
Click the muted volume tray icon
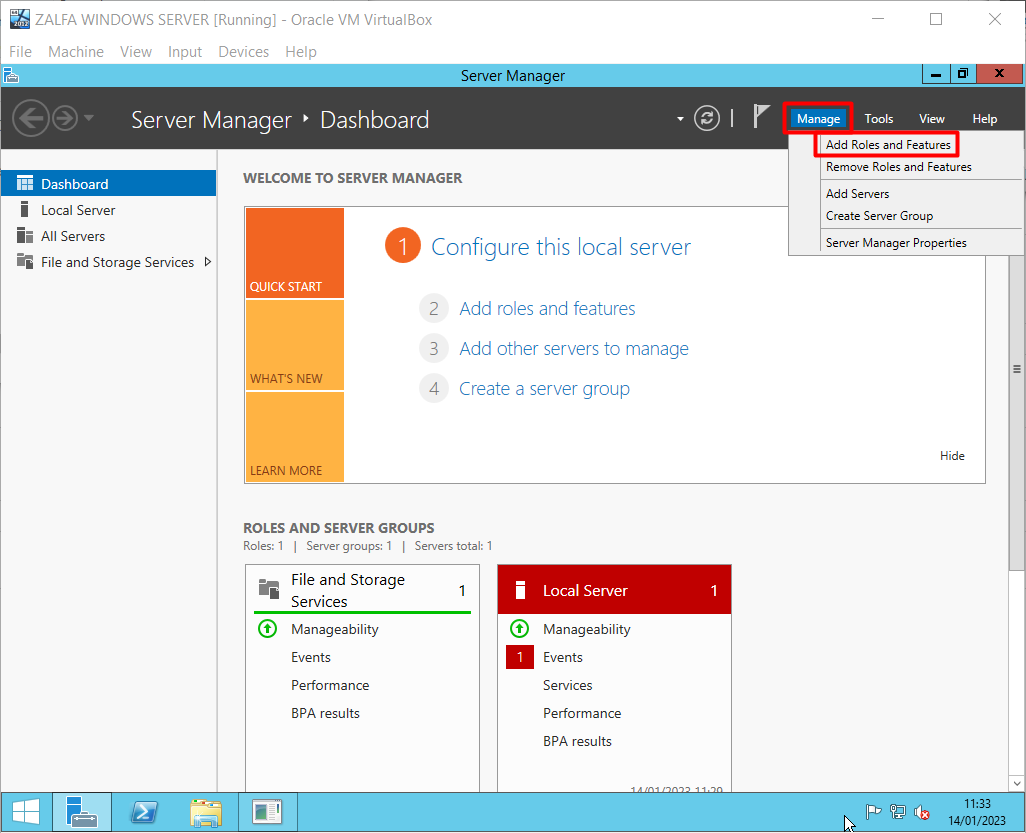pyautogui.click(x=922, y=813)
